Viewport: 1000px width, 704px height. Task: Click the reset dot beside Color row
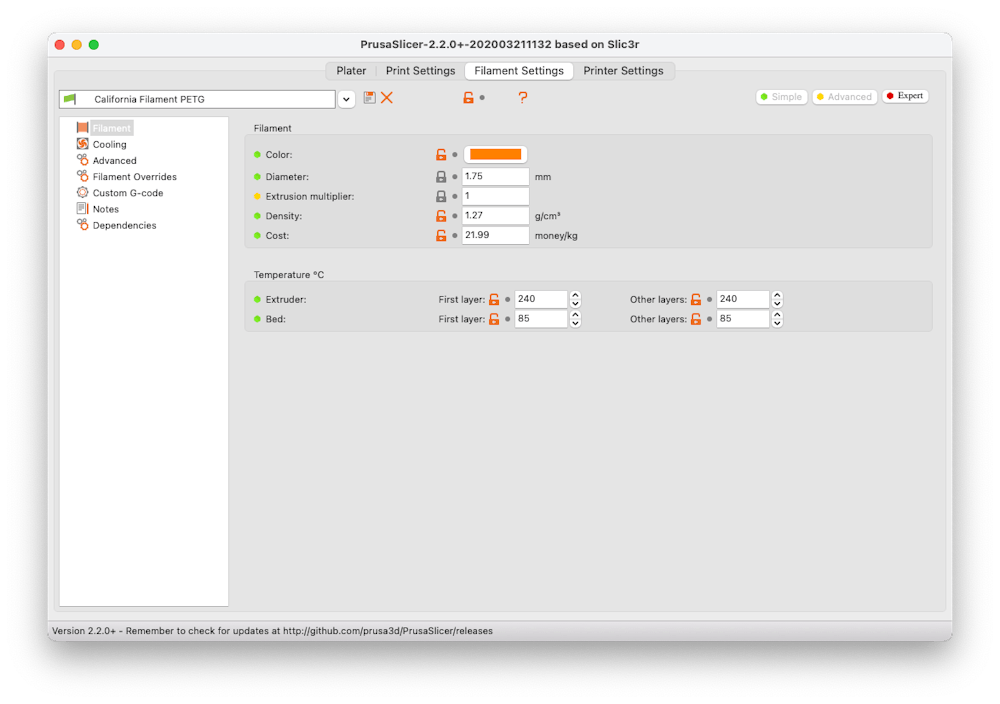455,155
